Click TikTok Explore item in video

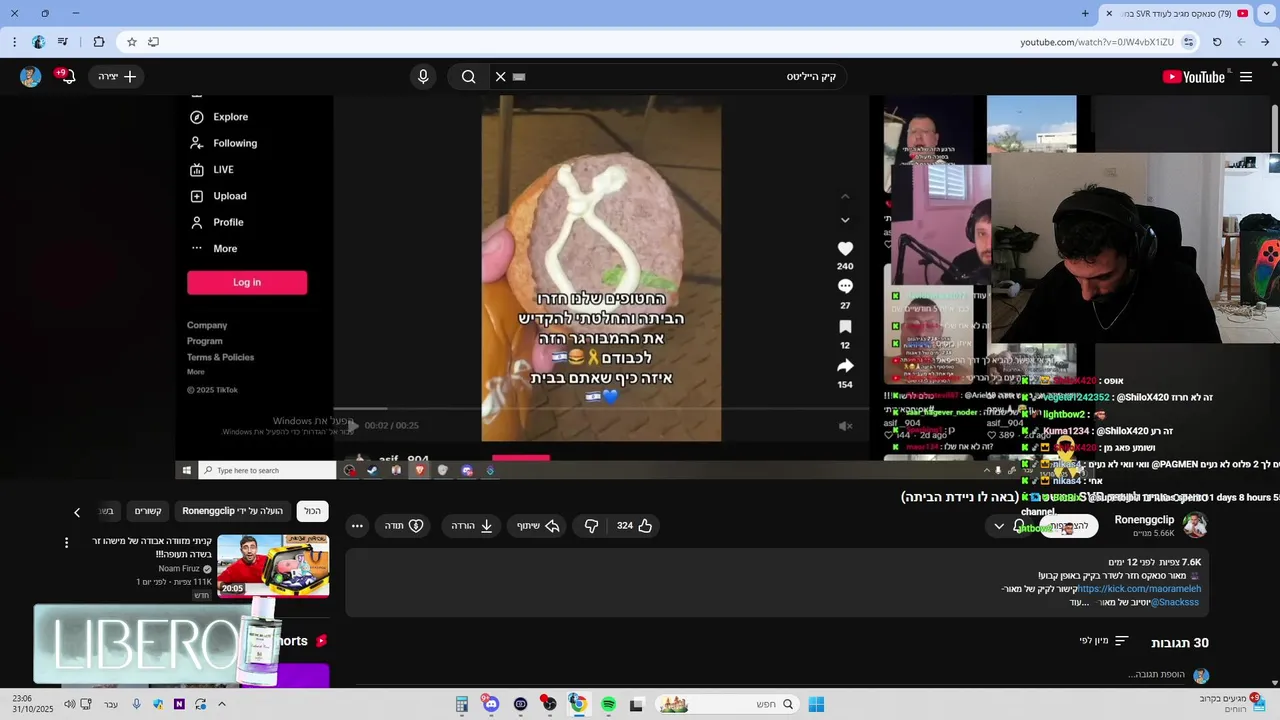pos(219,117)
